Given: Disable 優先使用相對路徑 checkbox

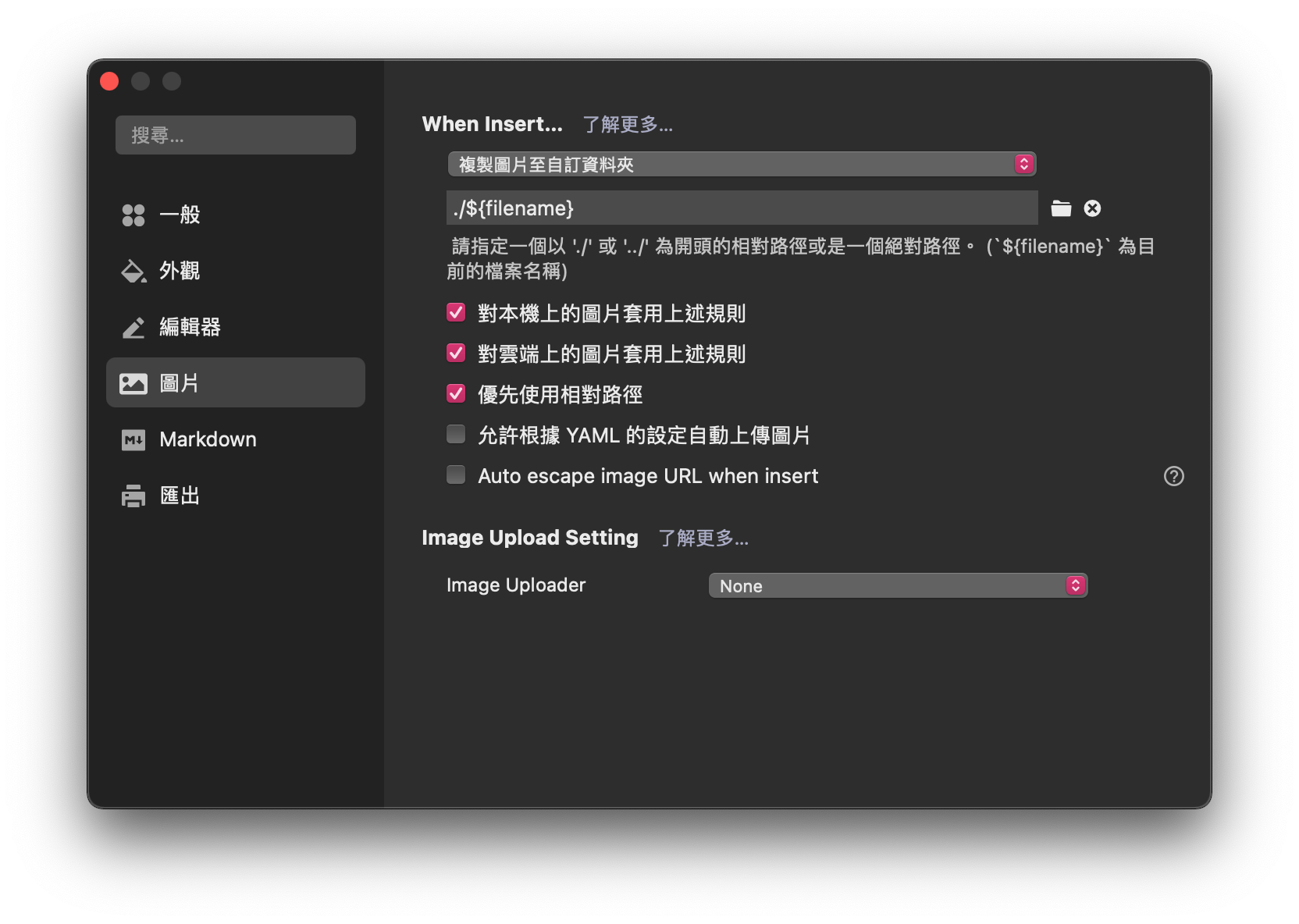Looking at the screenshot, I should point(456,394).
